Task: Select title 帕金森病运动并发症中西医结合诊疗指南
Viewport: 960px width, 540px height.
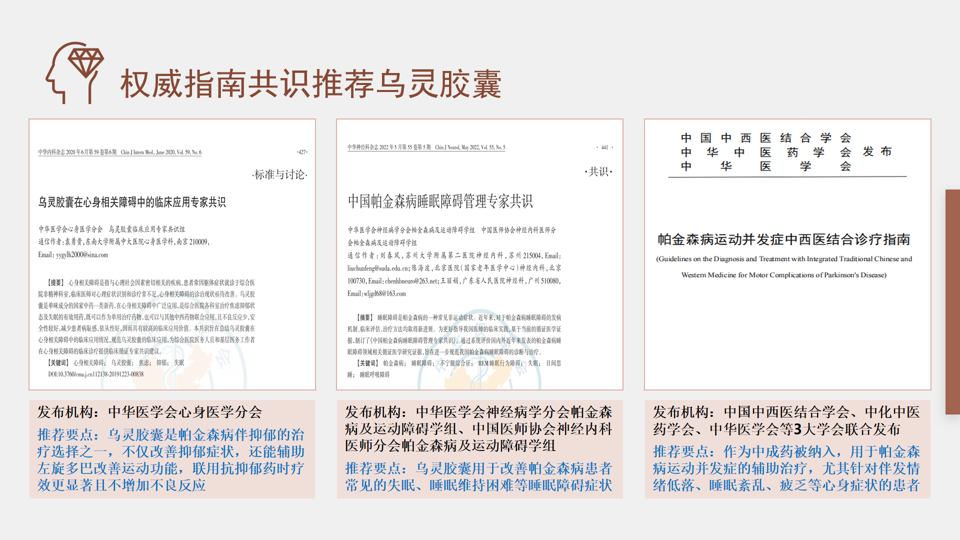Action: 784,239
